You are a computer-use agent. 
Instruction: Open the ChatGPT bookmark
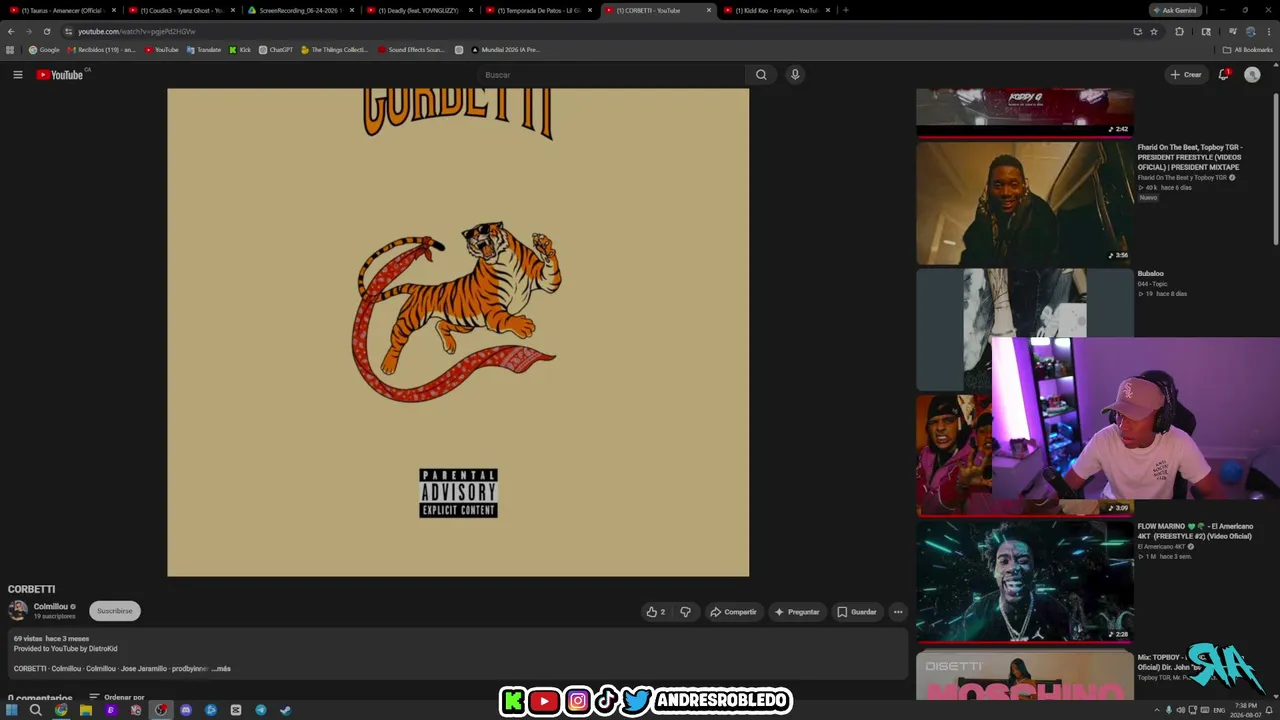tap(276, 50)
